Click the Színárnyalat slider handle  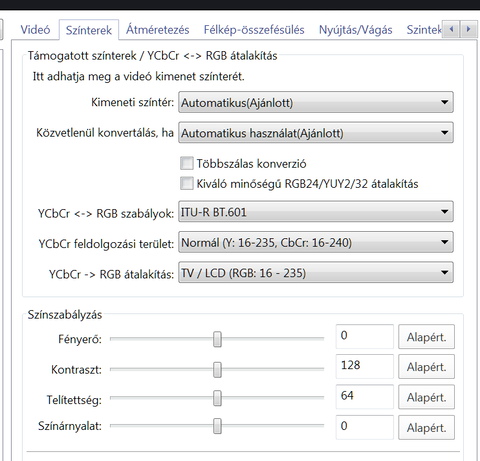click(x=217, y=426)
